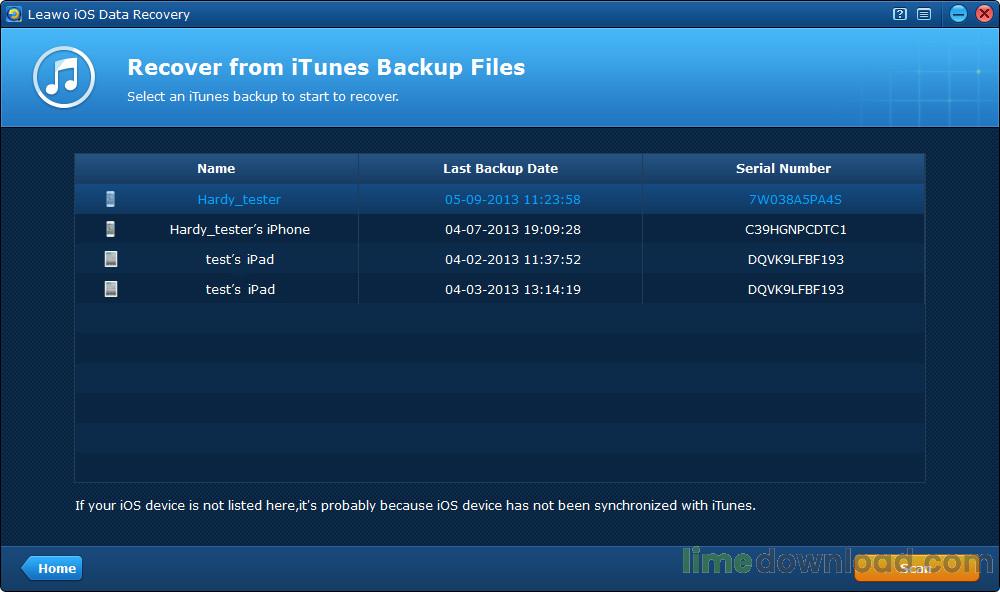
Task: Click the iPad icon on the third row
Action: (110, 259)
